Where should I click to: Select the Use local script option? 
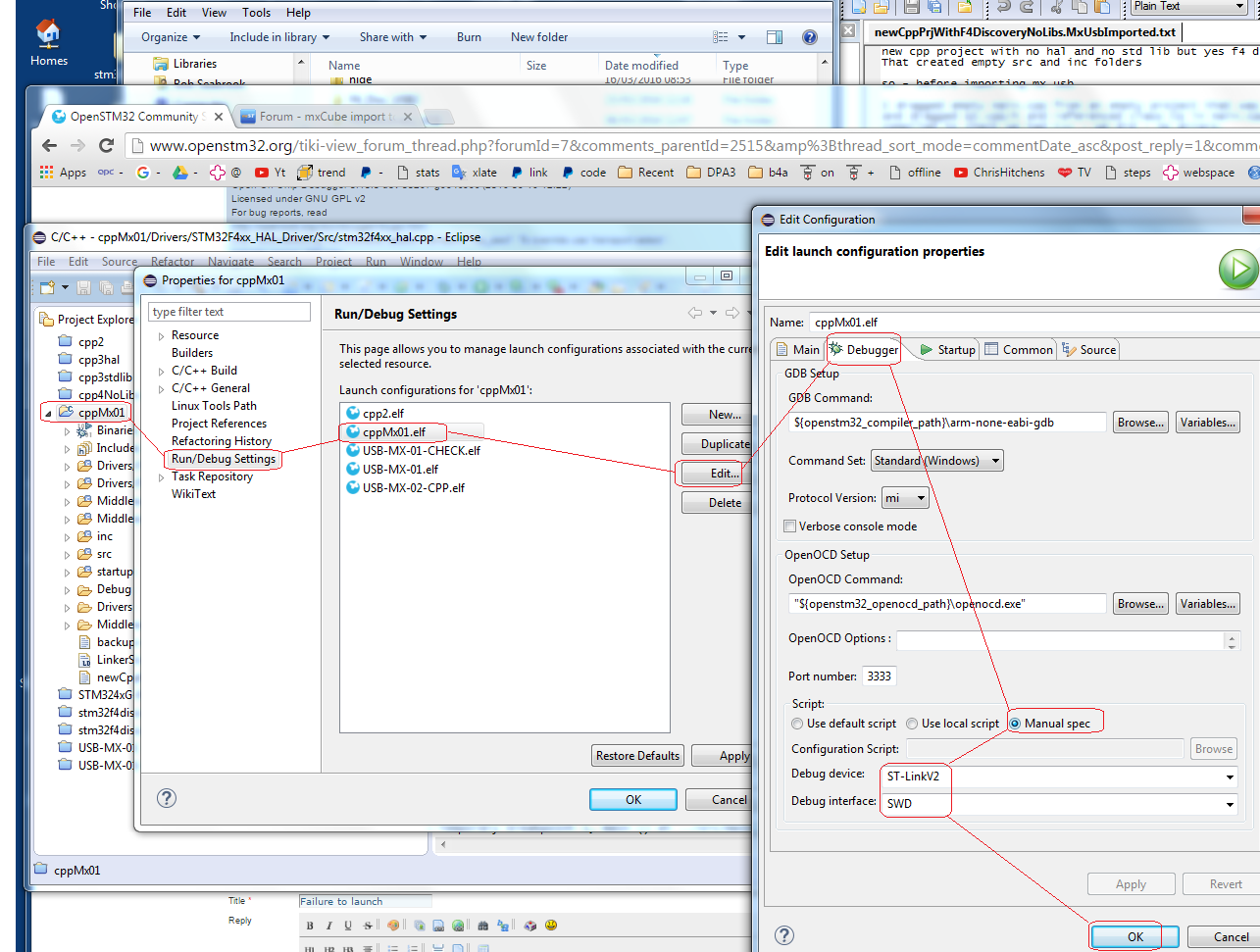[912, 724]
